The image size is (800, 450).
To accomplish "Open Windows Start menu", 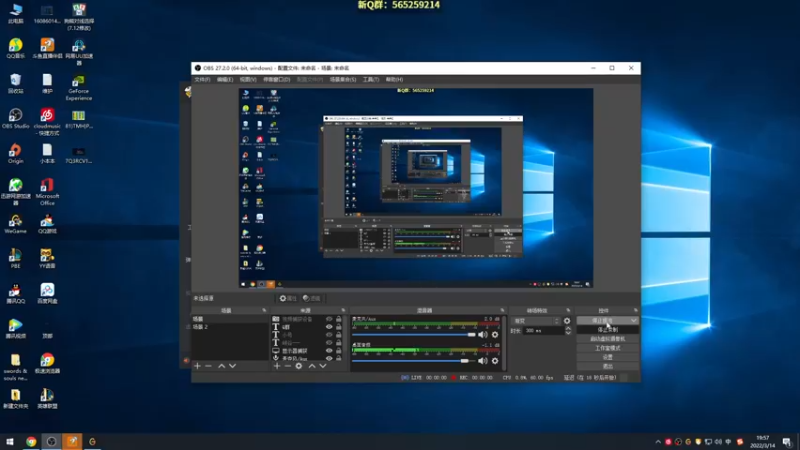I will [10, 441].
